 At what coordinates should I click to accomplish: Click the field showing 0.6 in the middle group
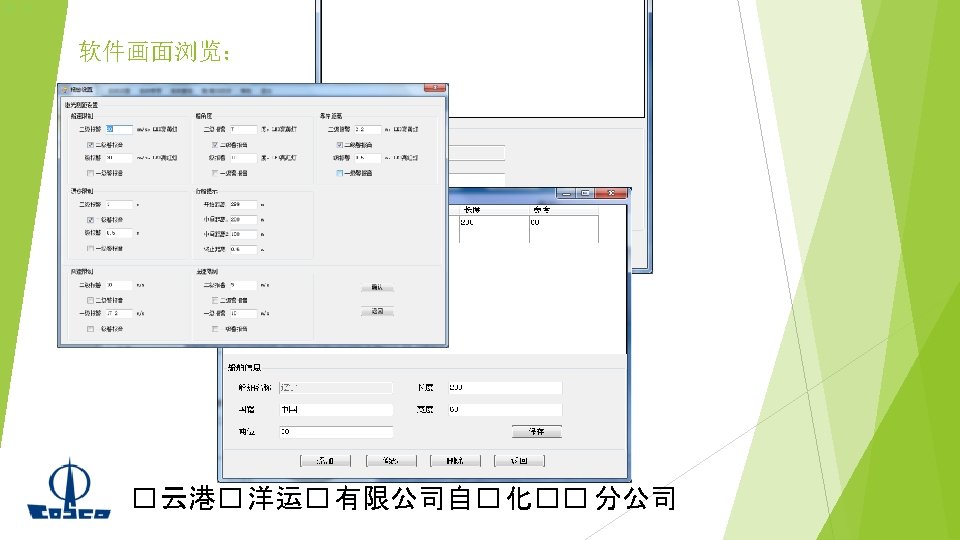point(243,249)
